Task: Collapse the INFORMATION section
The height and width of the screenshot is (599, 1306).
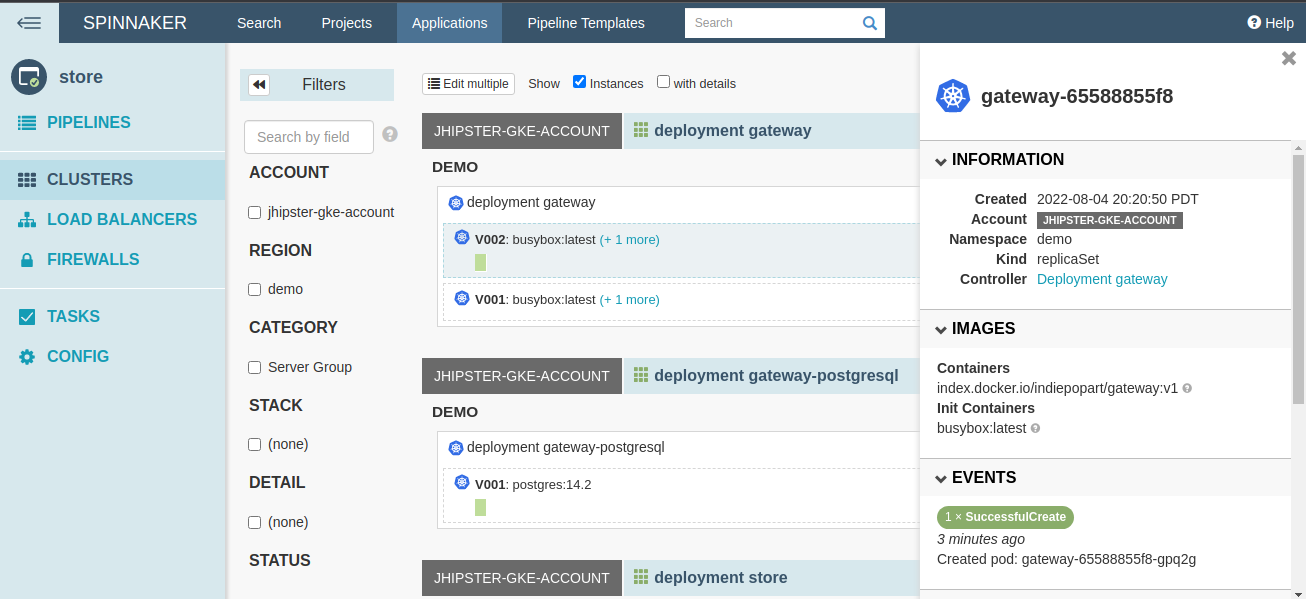Action: [941, 160]
